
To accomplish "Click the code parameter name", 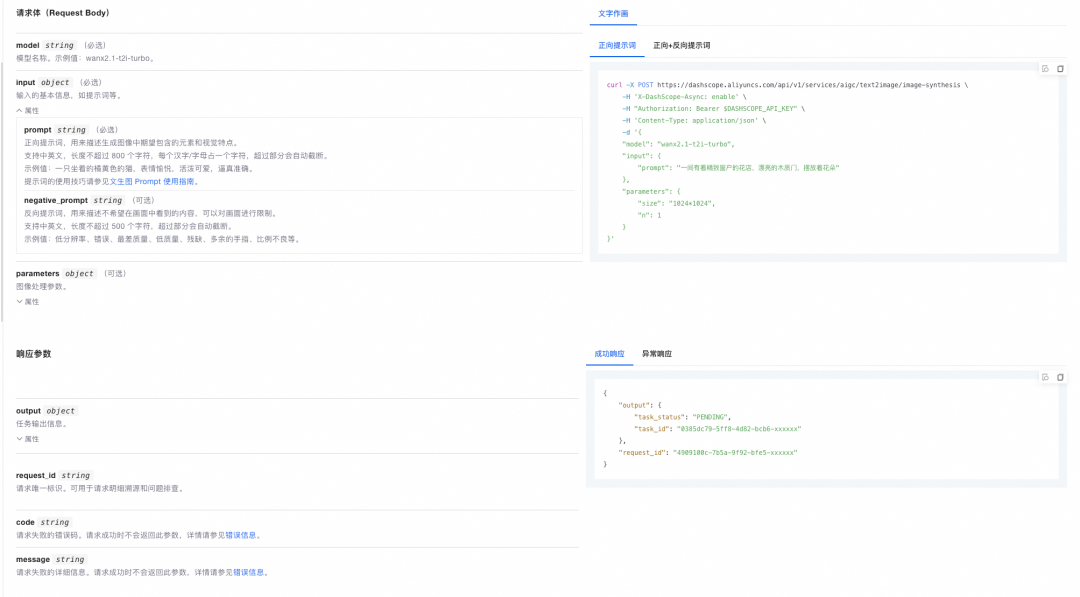I will (x=25, y=523).
